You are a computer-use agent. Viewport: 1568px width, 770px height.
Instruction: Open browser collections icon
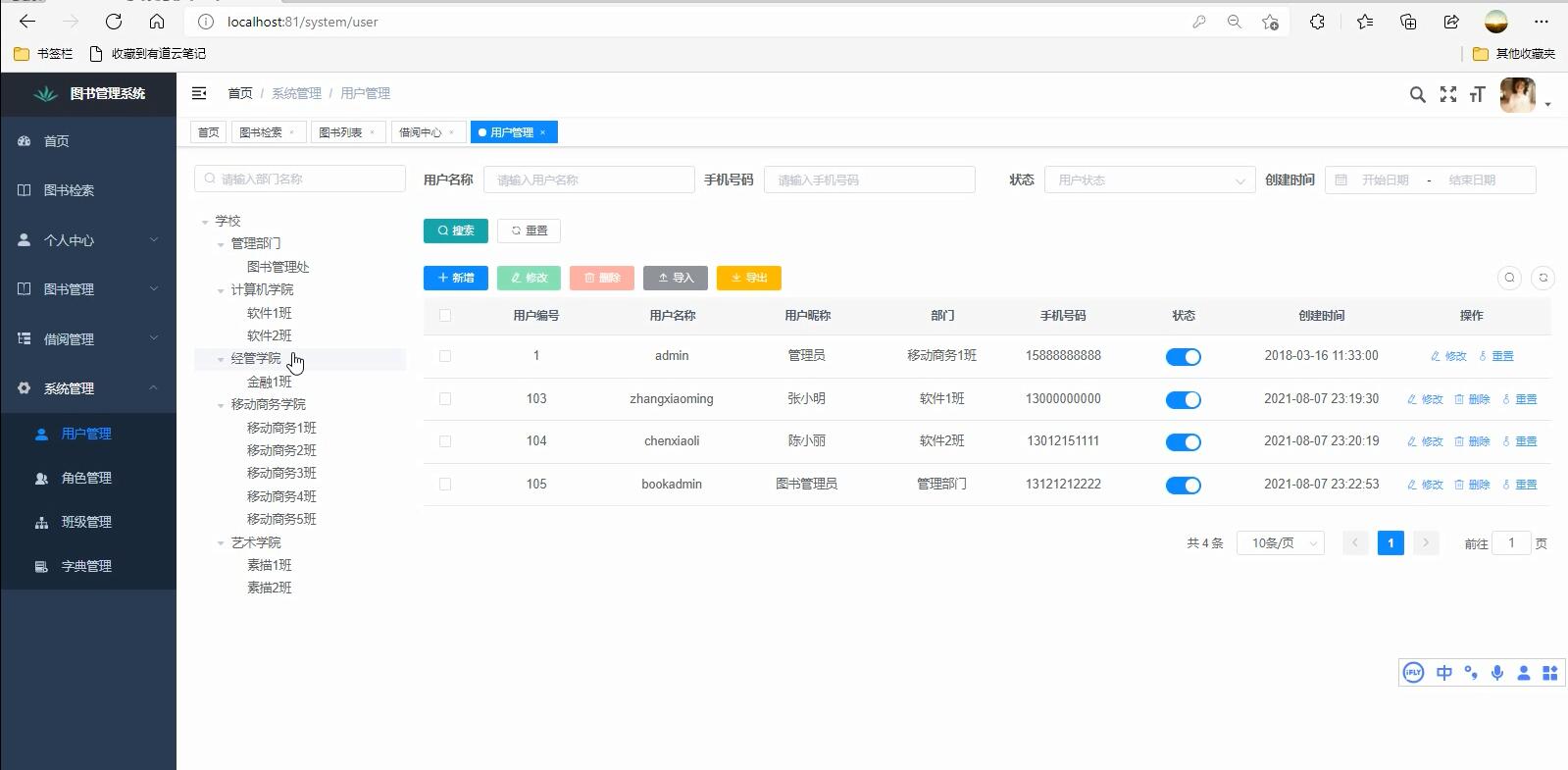[x=1408, y=22]
